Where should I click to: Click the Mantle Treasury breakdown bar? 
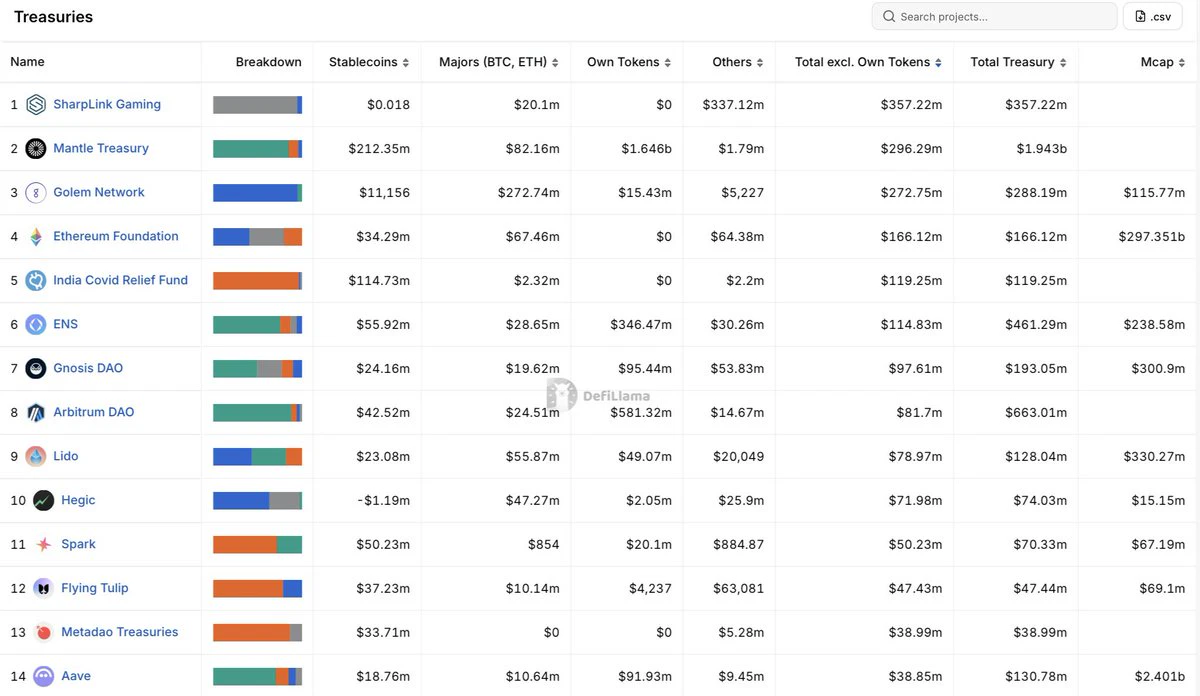coord(257,148)
